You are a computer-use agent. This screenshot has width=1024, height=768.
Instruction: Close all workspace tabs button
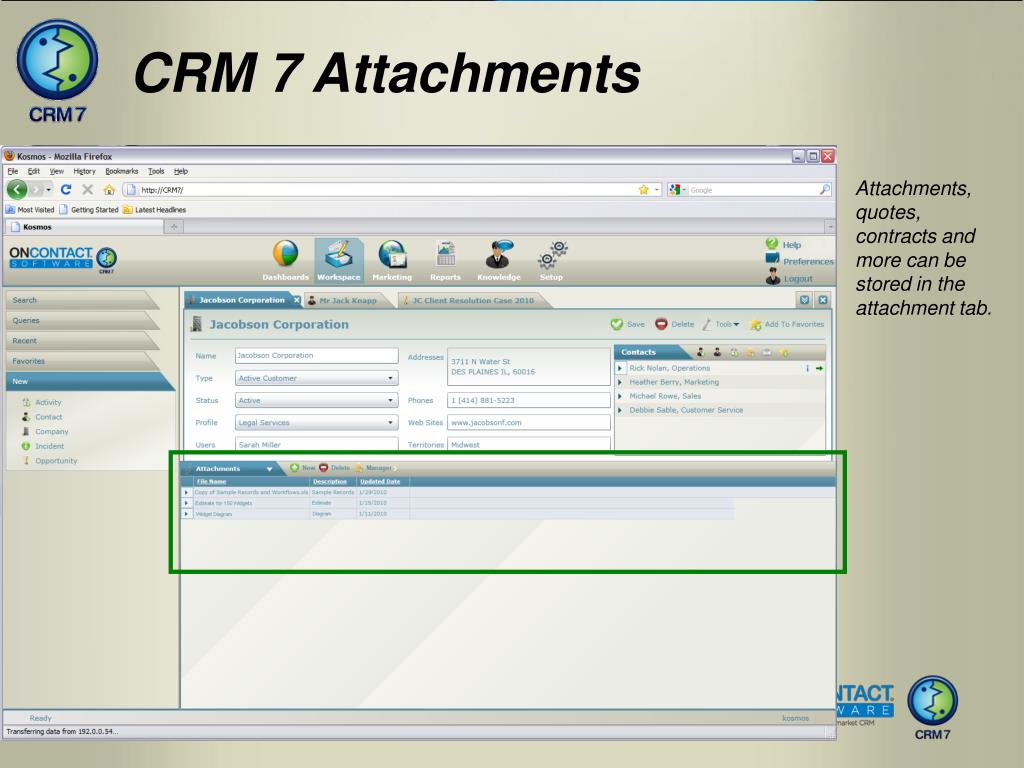[823, 300]
